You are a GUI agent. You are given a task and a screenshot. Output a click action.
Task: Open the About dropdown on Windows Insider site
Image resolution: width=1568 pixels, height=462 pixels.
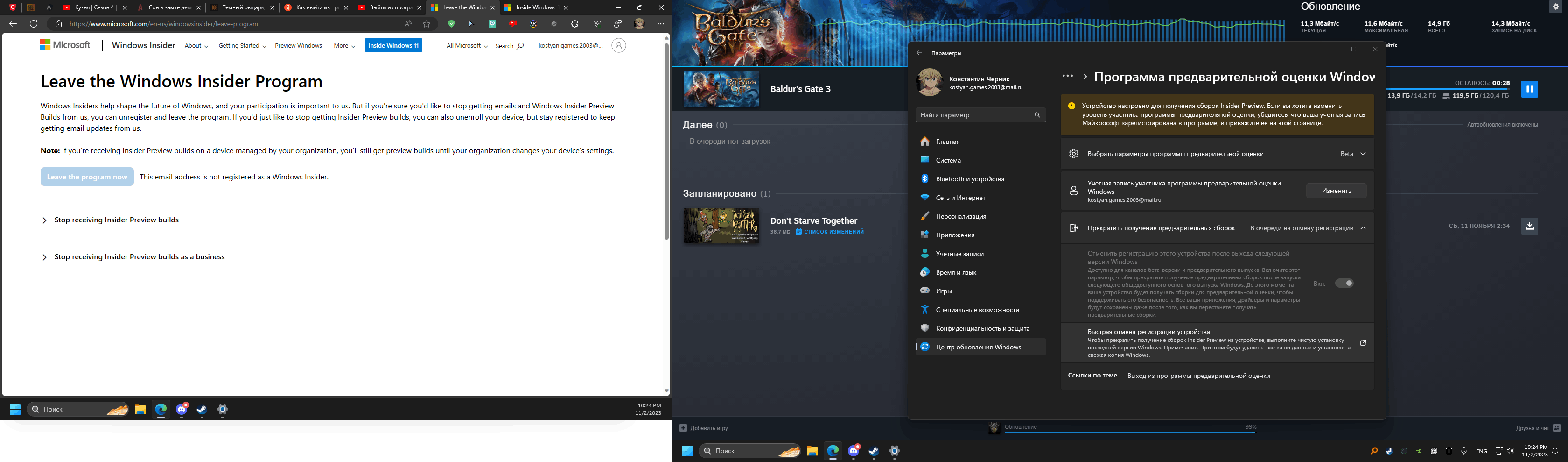click(196, 46)
